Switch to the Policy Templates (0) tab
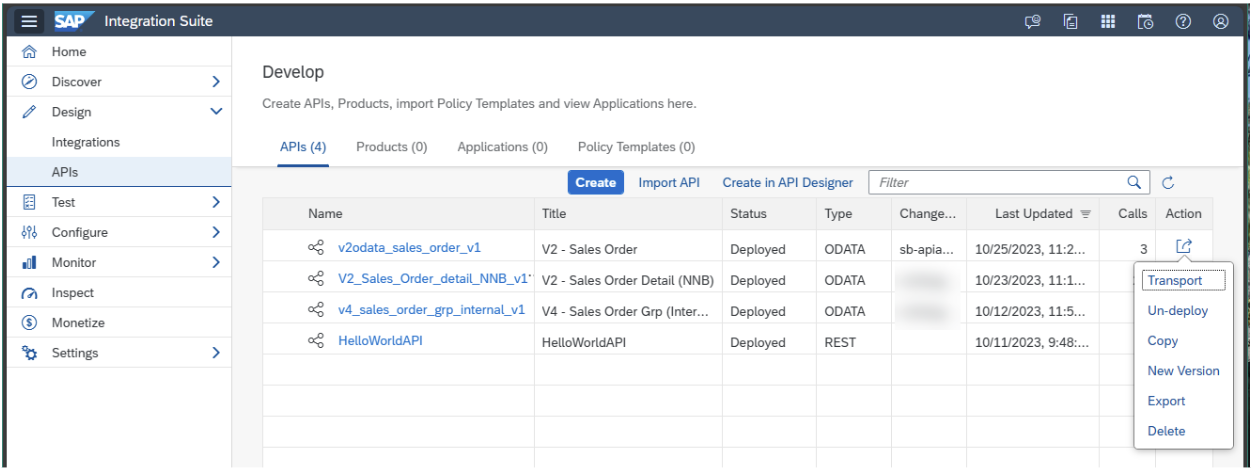This screenshot has width=1254, height=472. (637, 147)
